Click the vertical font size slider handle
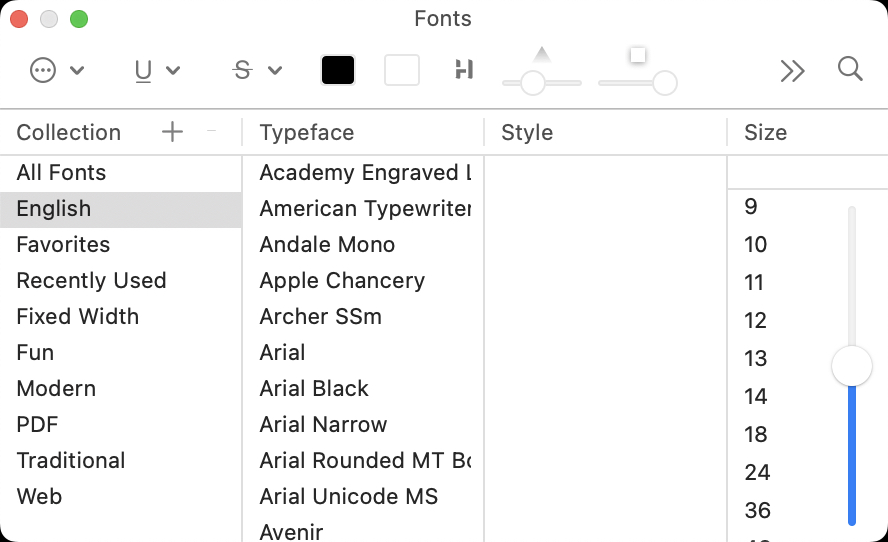The width and height of the screenshot is (888, 542). (x=852, y=366)
